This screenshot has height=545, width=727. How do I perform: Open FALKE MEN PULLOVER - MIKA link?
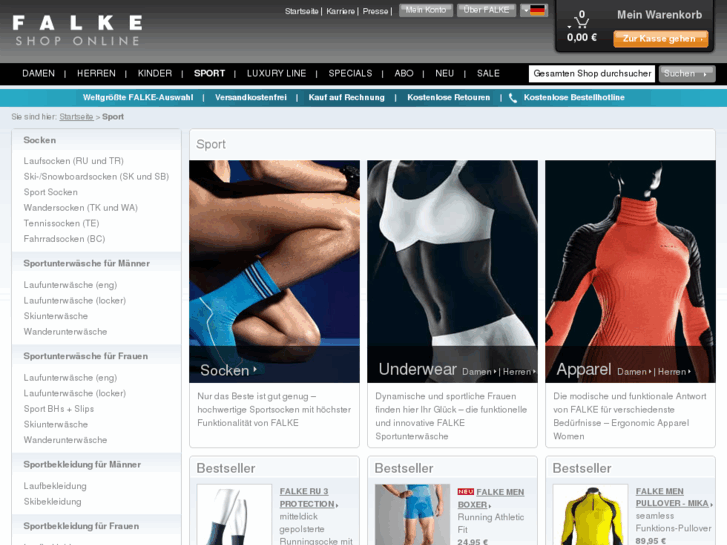tap(672, 497)
